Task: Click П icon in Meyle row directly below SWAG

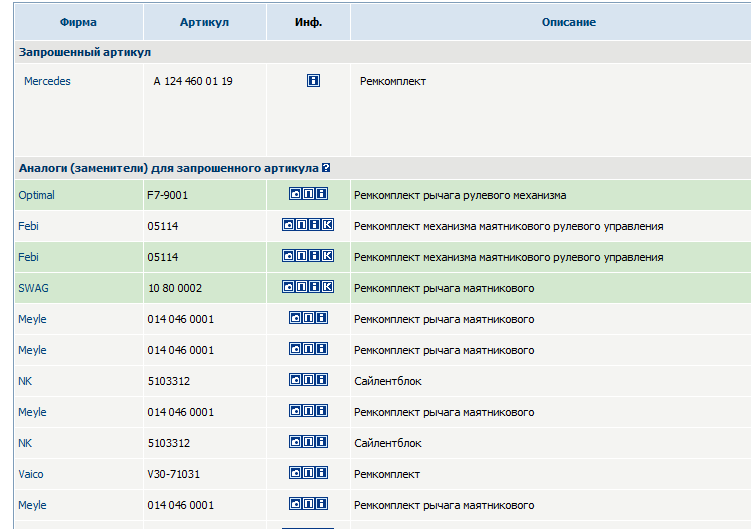Action: click(x=308, y=318)
